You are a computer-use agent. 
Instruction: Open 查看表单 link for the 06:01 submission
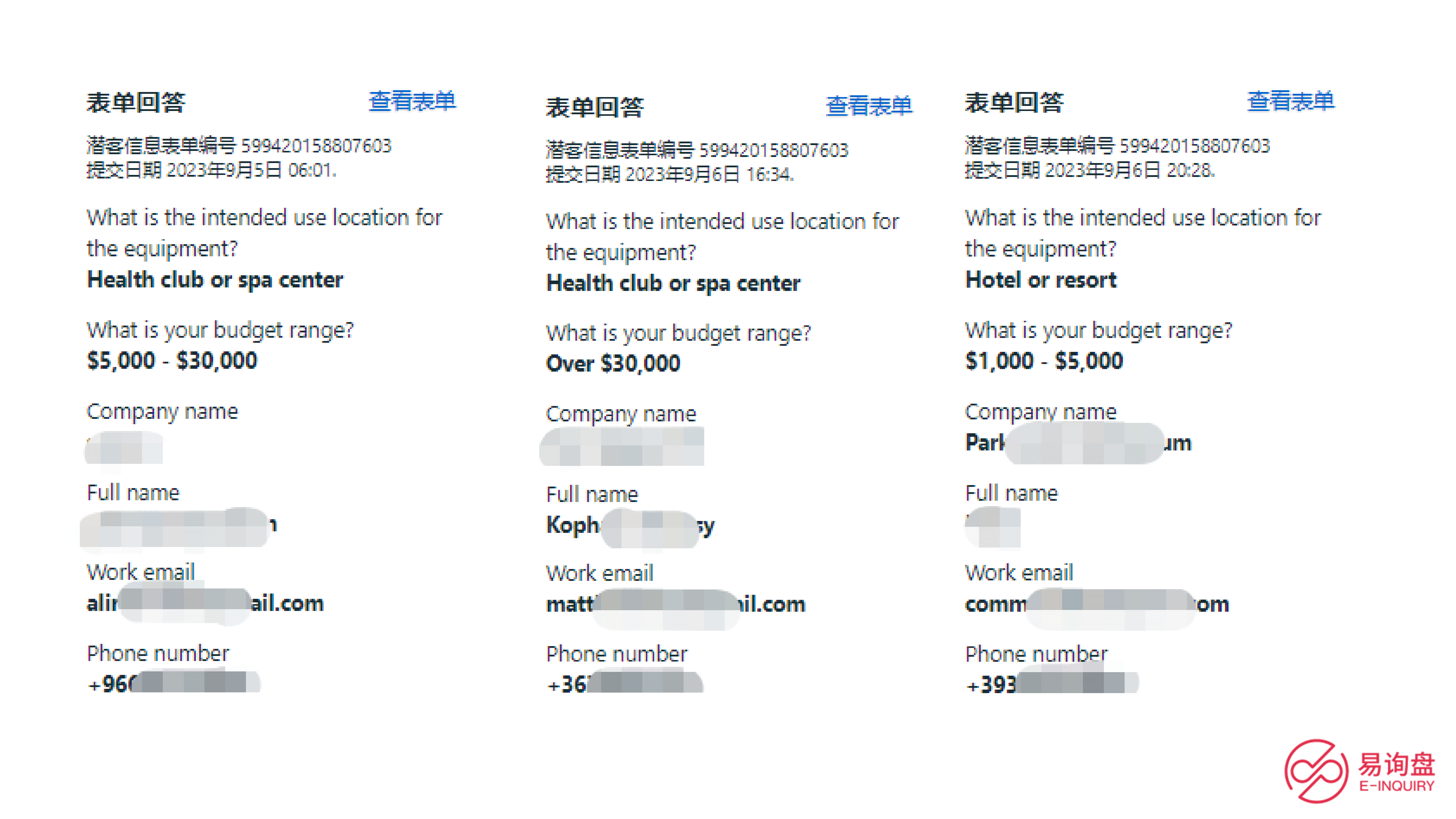click(x=412, y=101)
